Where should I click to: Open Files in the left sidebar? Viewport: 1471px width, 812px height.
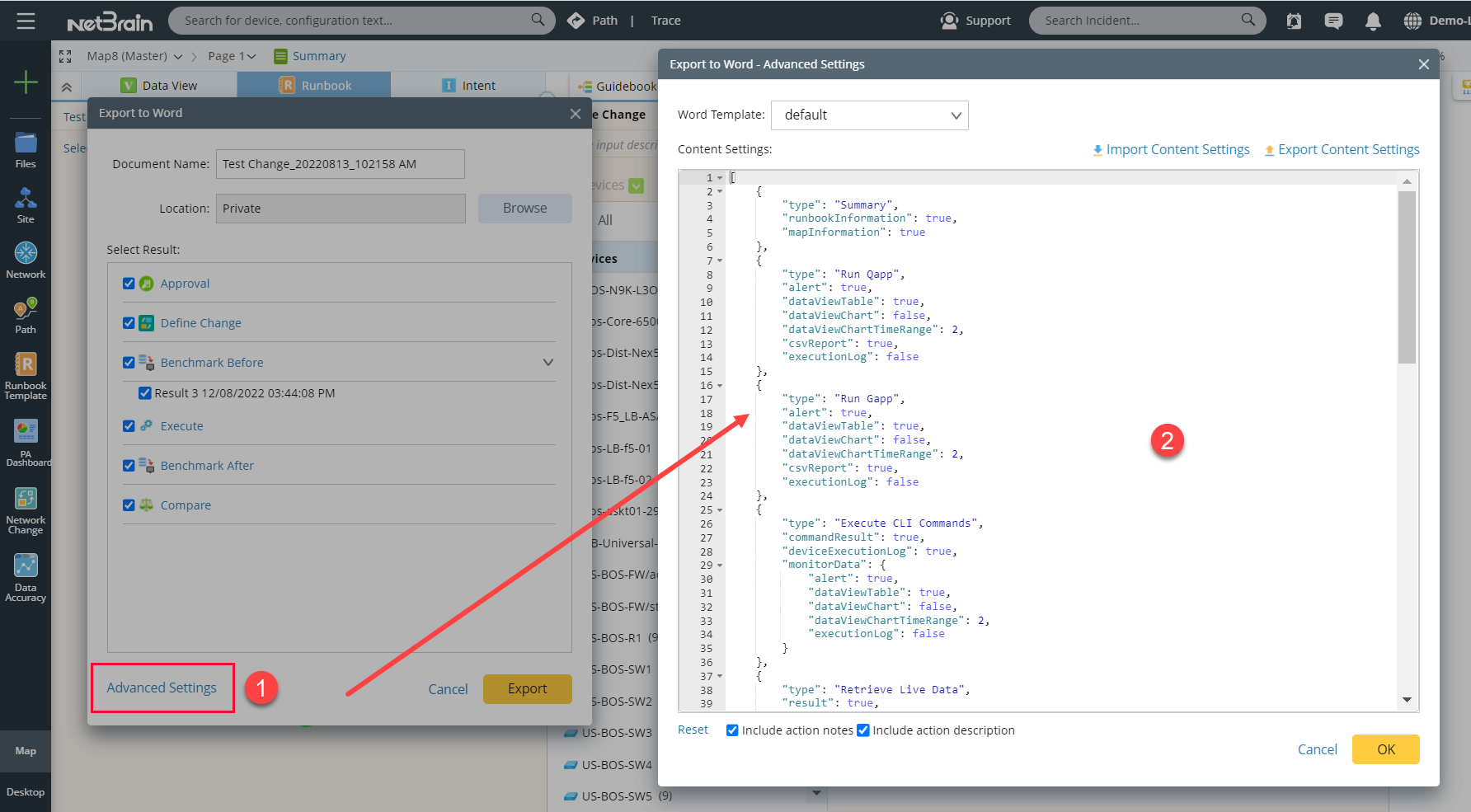(26, 150)
